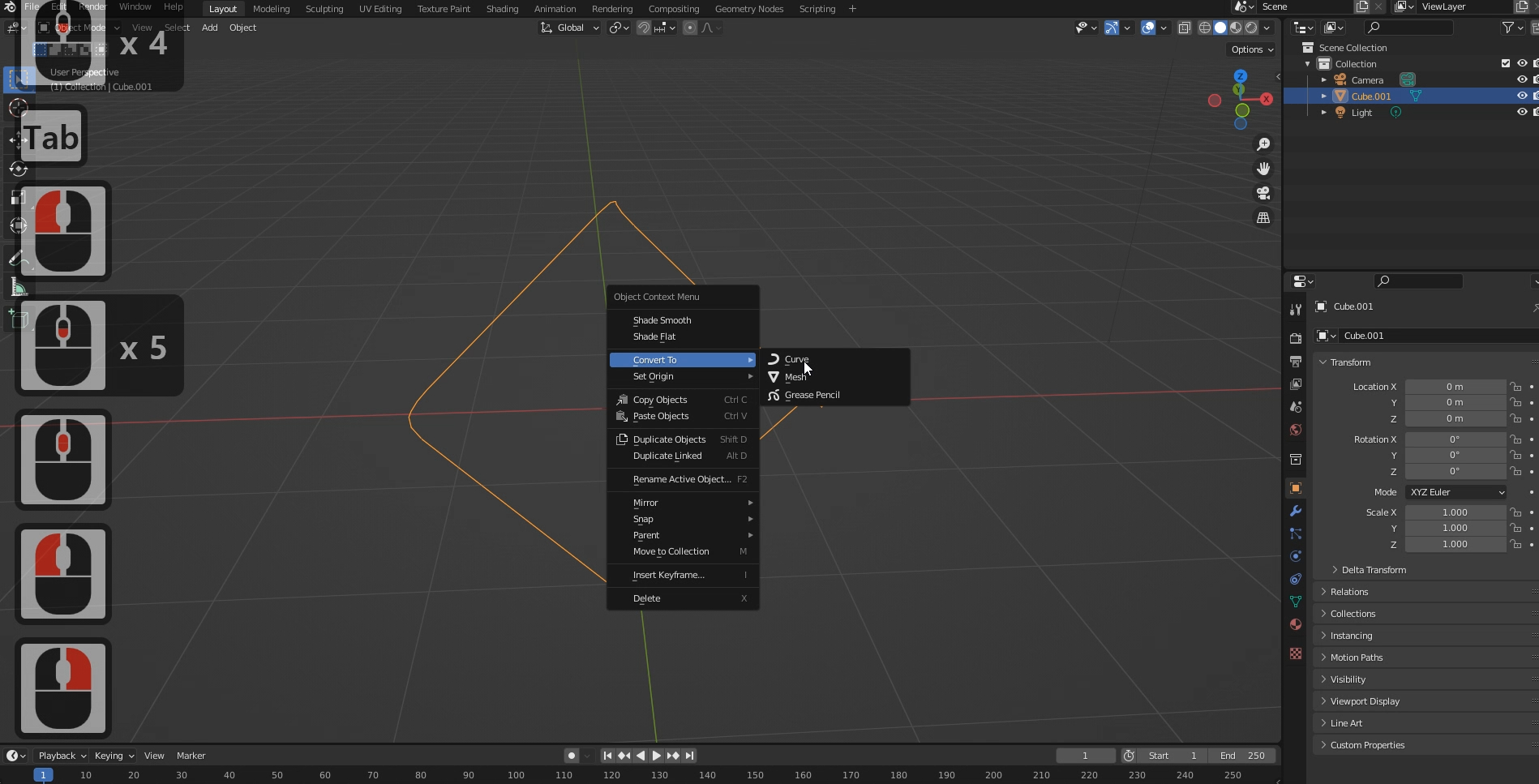Image resolution: width=1539 pixels, height=784 pixels.
Task: Open the View Layer properties tab
Action: 1296,383
